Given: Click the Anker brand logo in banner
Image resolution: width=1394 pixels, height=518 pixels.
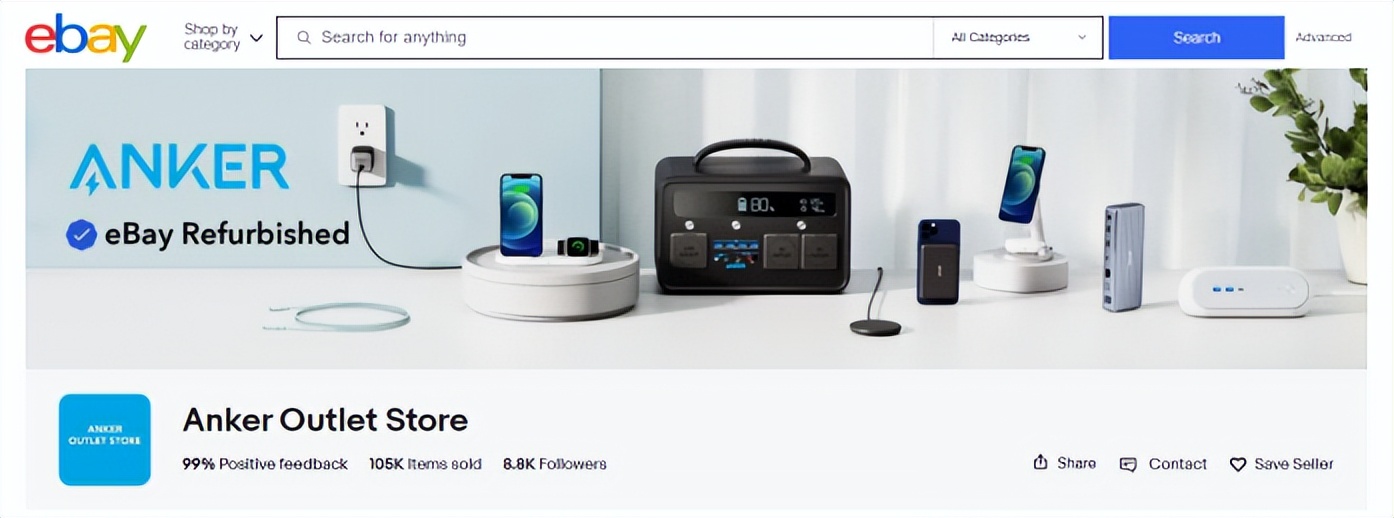Looking at the screenshot, I should [179, 167].
